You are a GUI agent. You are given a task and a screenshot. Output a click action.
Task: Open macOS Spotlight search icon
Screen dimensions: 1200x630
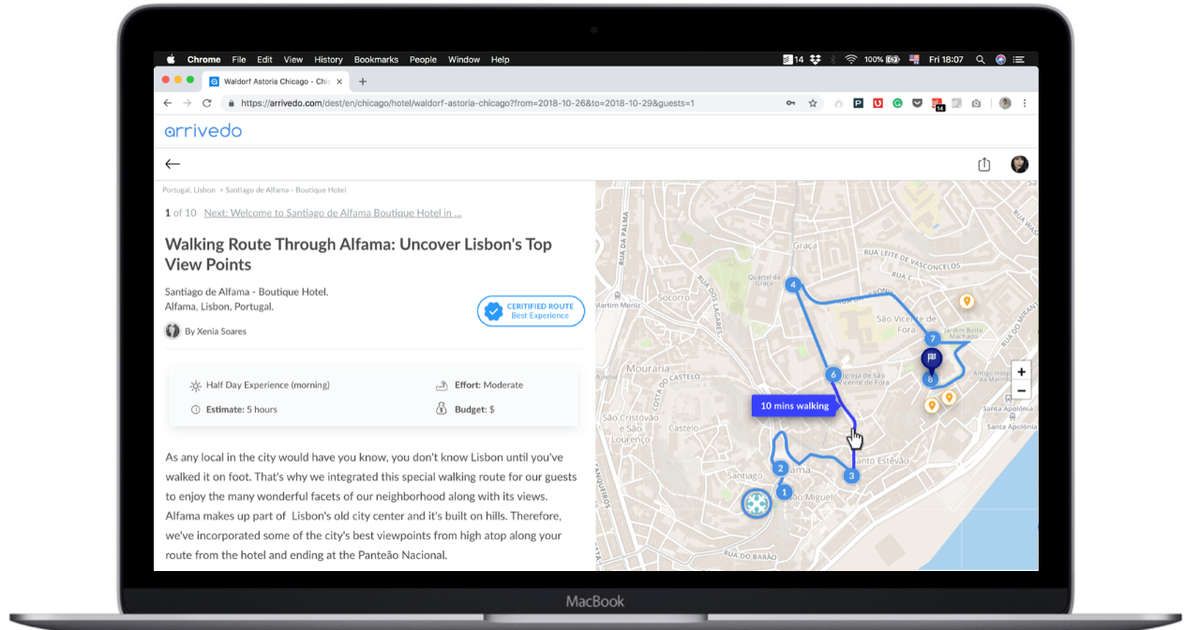click(980, 60)
